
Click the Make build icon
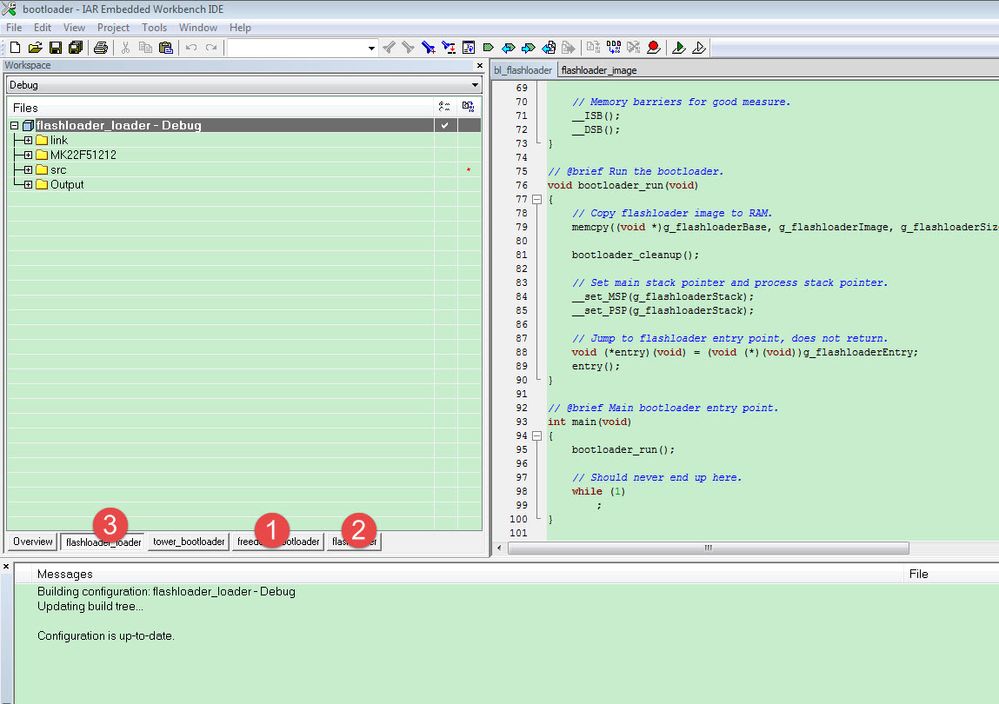(614, 48)
